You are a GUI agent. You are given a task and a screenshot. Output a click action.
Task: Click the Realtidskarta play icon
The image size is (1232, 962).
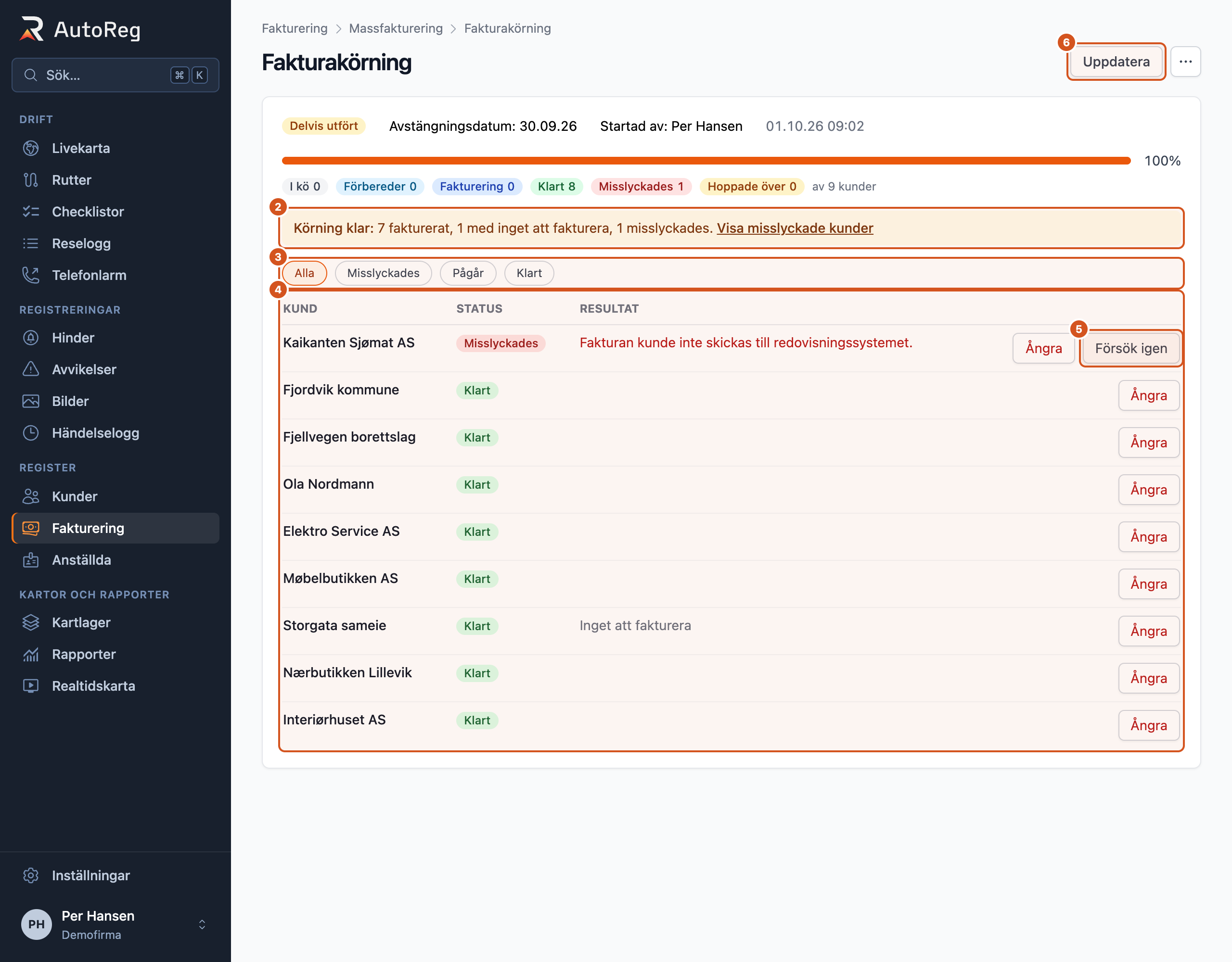pos(30,686)
